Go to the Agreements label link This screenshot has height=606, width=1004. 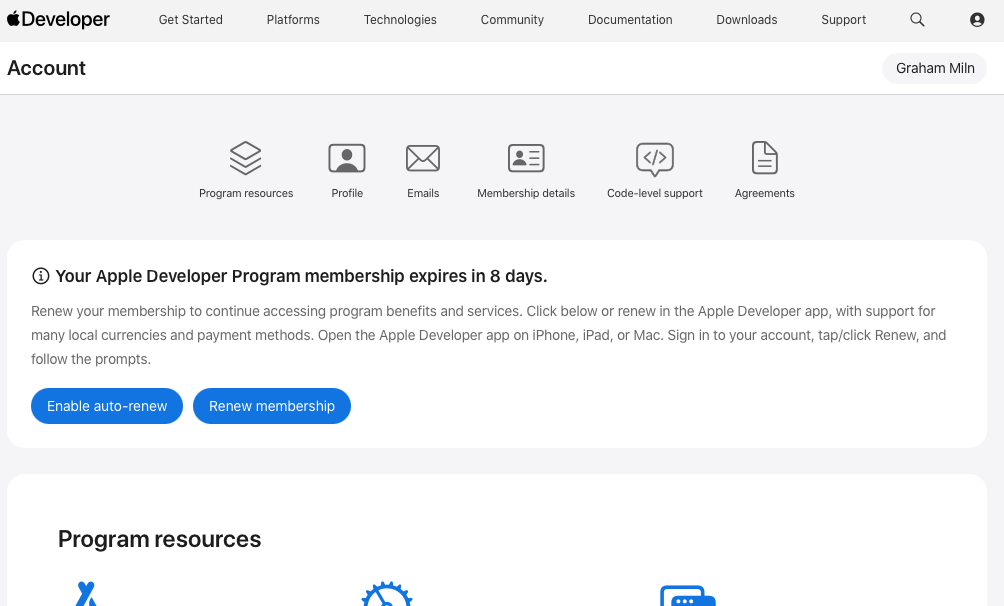[765, 193]
